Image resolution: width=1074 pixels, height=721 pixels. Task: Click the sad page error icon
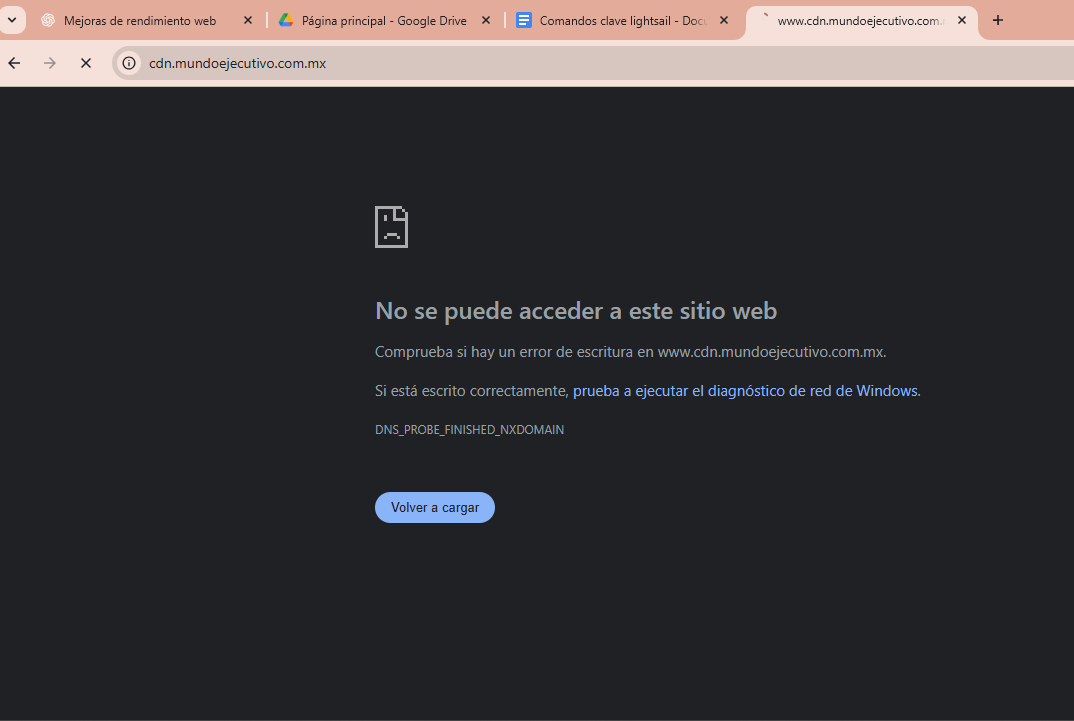(x=391, y=227)
